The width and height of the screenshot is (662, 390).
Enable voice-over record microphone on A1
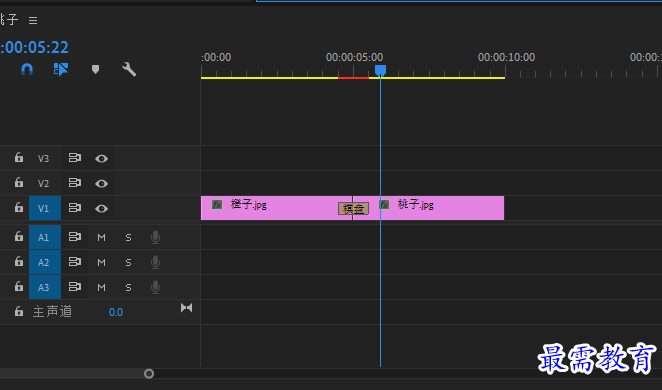tap(155, 237)
